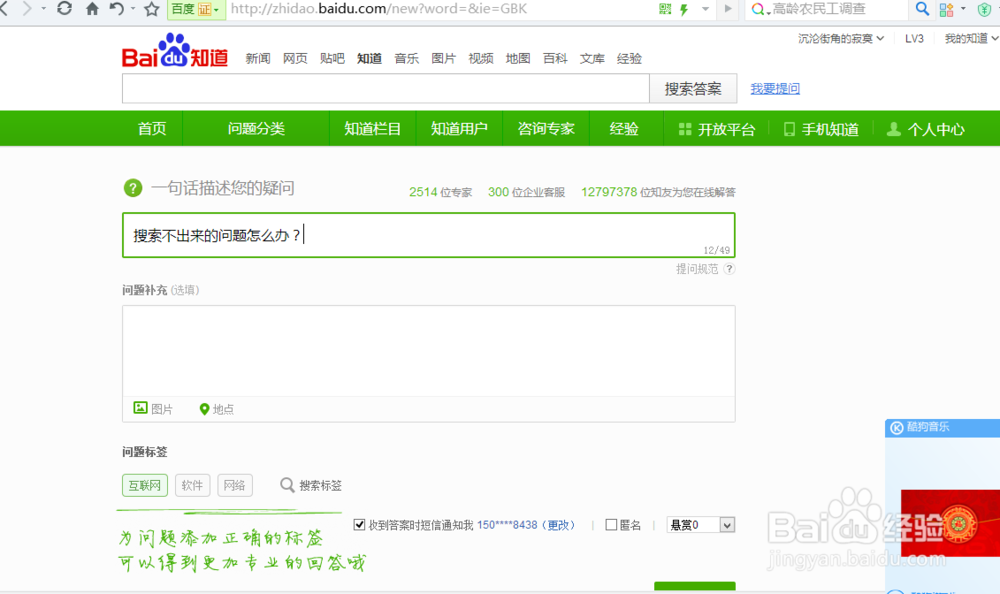Insert a picture via 图片 icon

140,408
